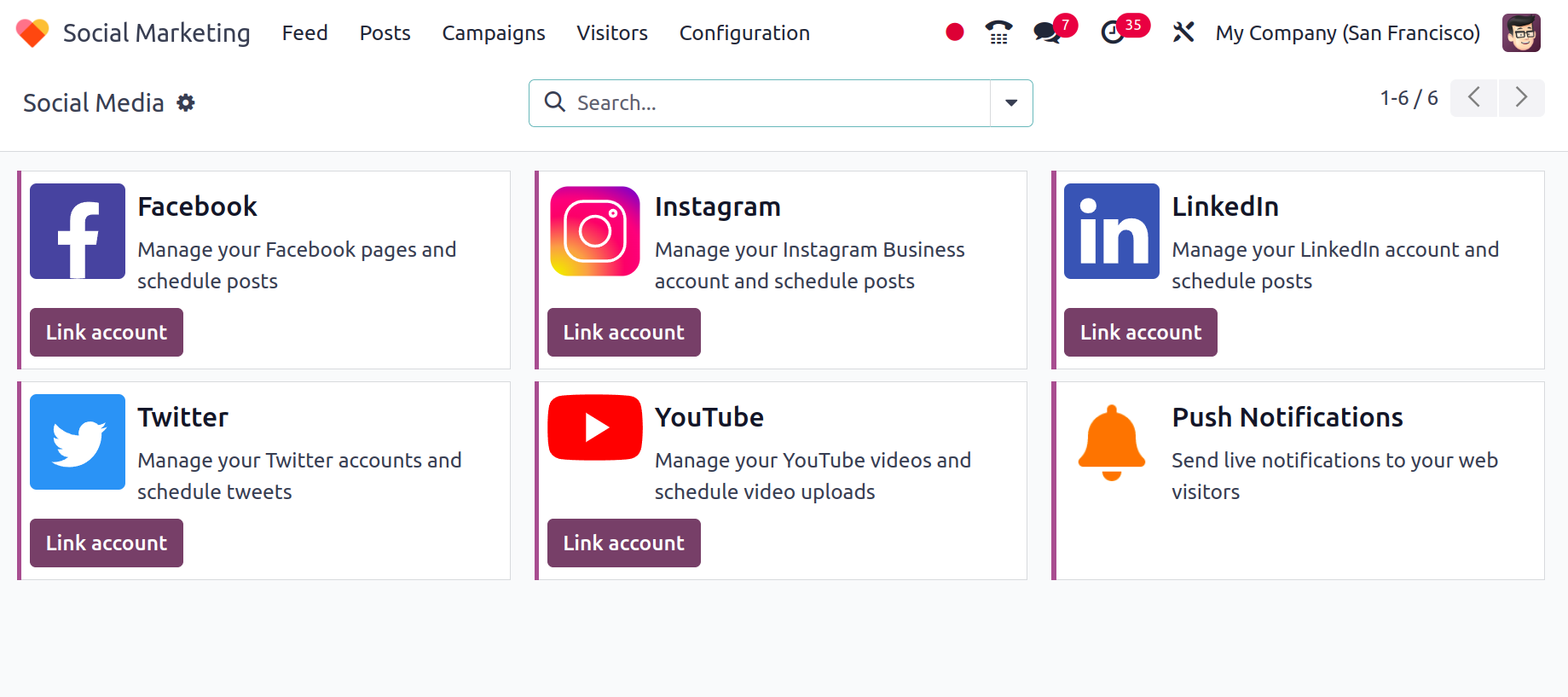Open the Configuration menu
This screenshot has width=1568, height=697.
click(x=744, y=33)
